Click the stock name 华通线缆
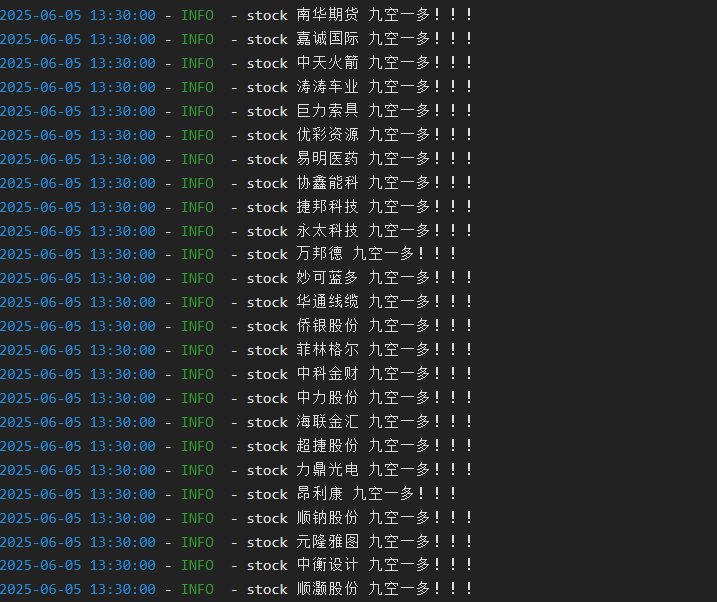This screenshot has height=602, width=717. tap(327, 302)
